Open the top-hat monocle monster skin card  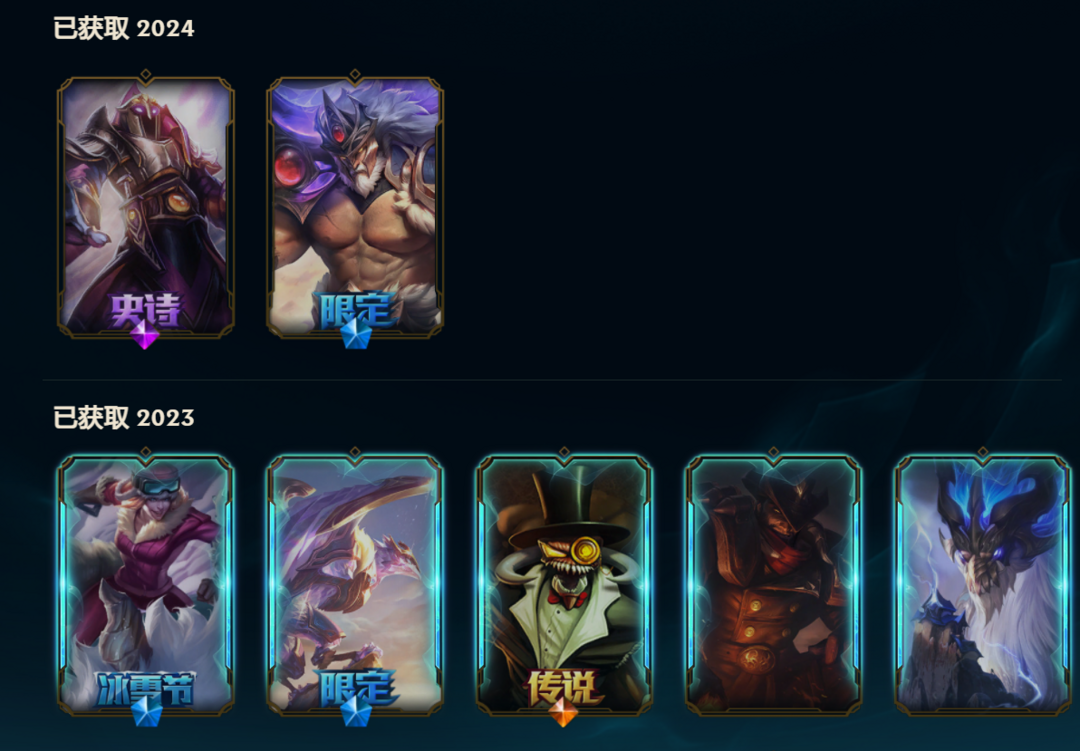[x=565, y=584]
